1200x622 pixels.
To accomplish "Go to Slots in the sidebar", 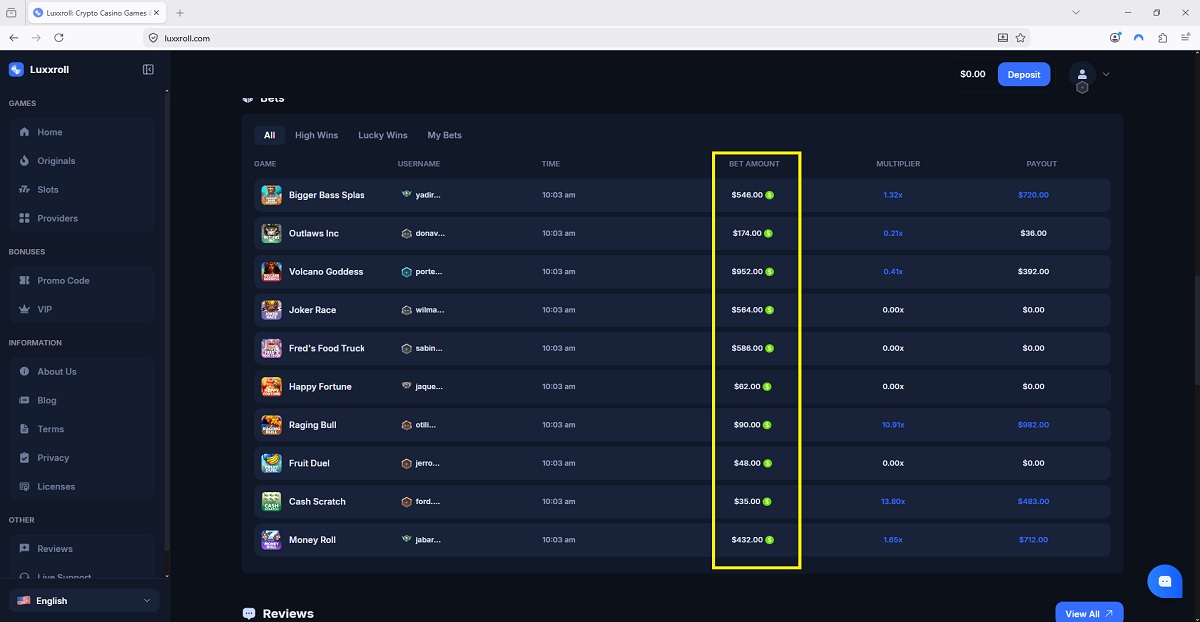I will point(81,190).
